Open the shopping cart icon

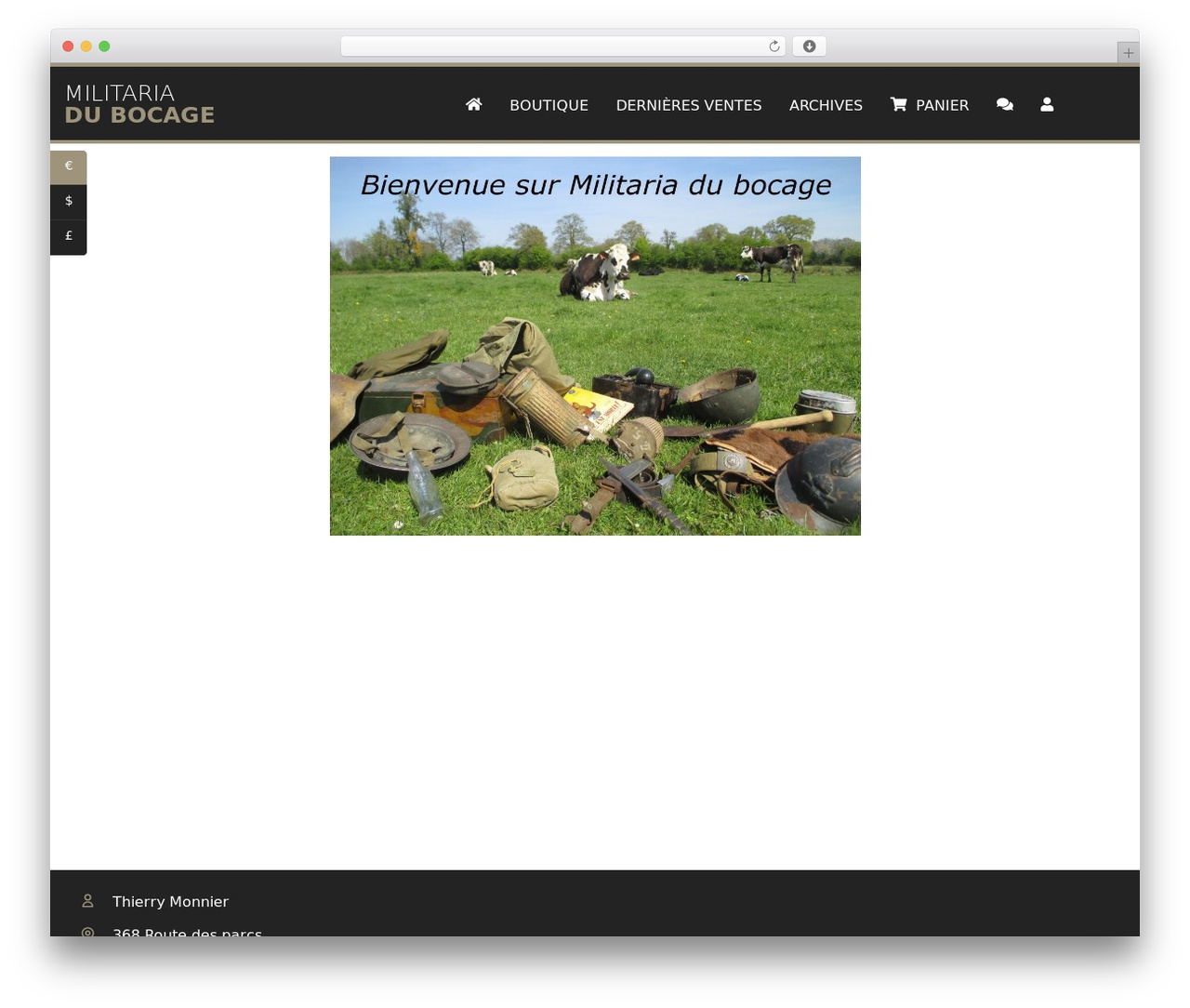[x=898, y=104]
